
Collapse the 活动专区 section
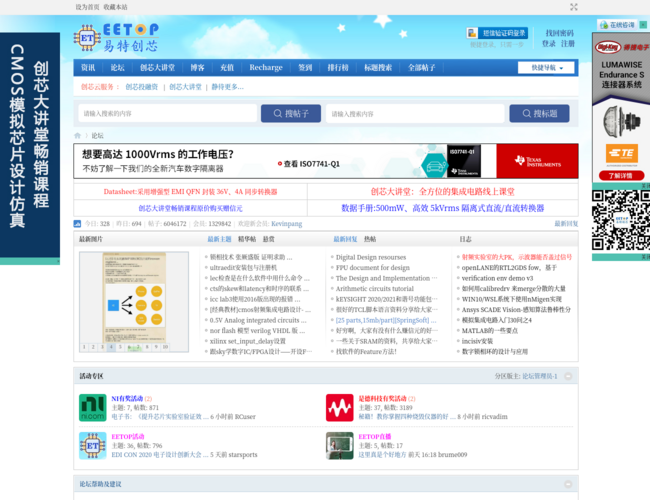(568, 376)
